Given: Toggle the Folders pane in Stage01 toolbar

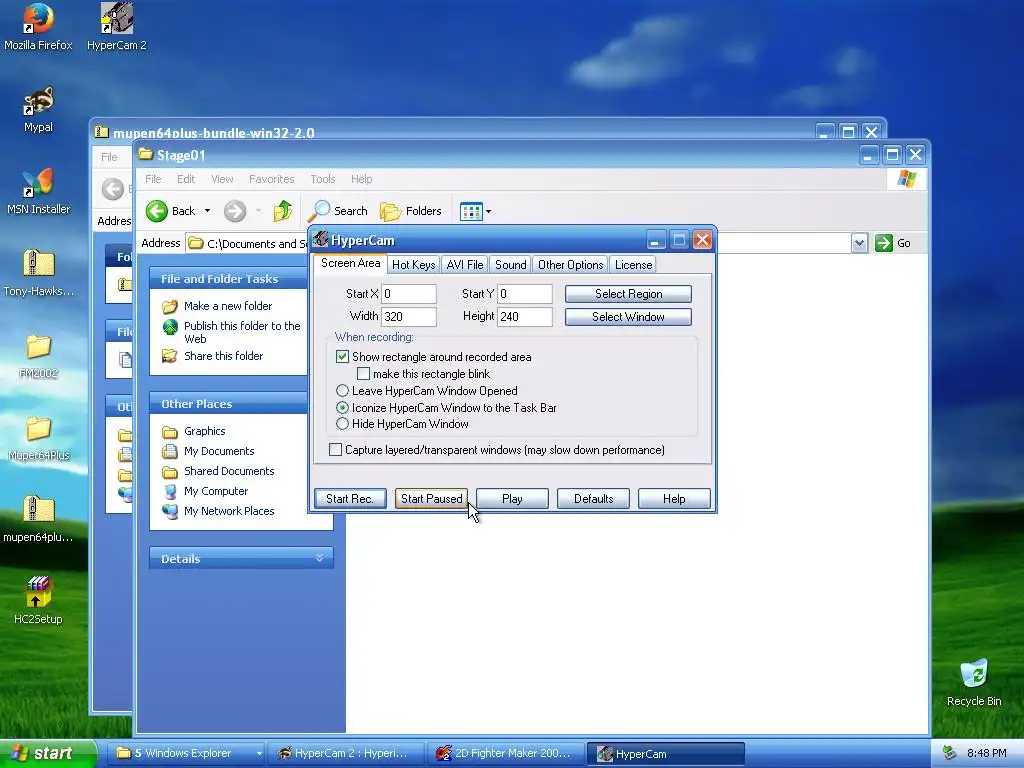Looking at the screenshot, I should (411, 211).
